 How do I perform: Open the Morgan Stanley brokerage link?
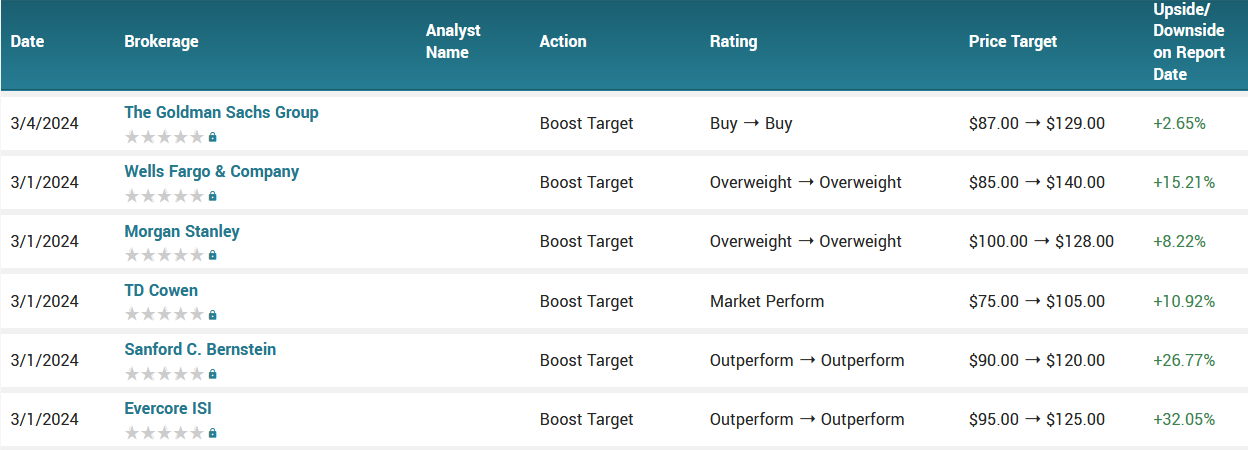(182, 231)
